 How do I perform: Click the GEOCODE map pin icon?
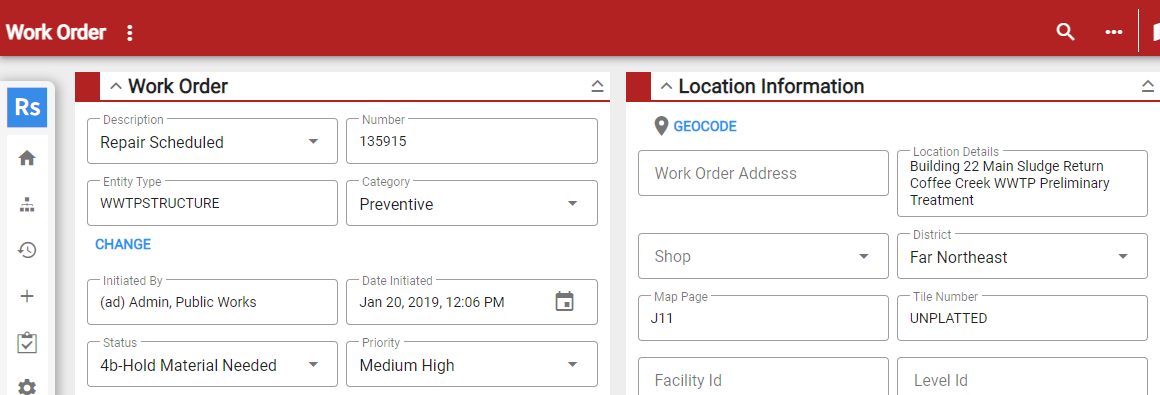coord(661,126)
